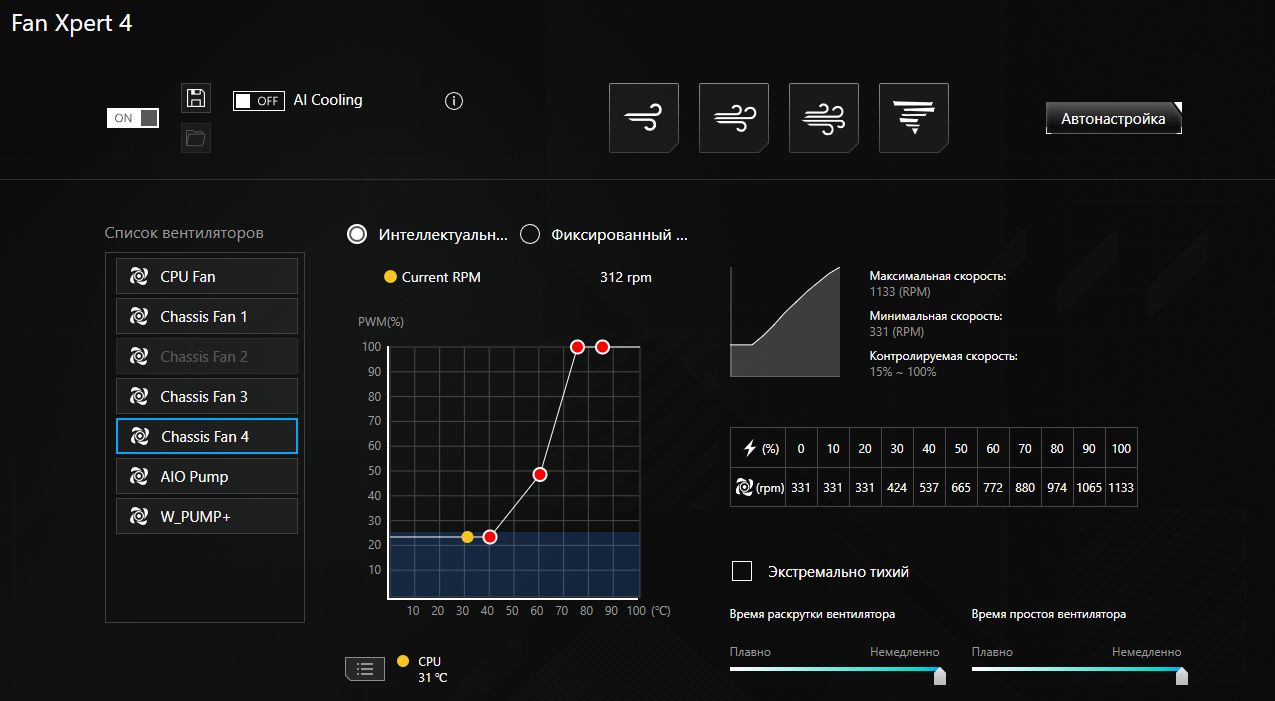Enable the Экстремально тихий checkbox
The width and height of the screenshot is (1275, 701).
[742, 571]
